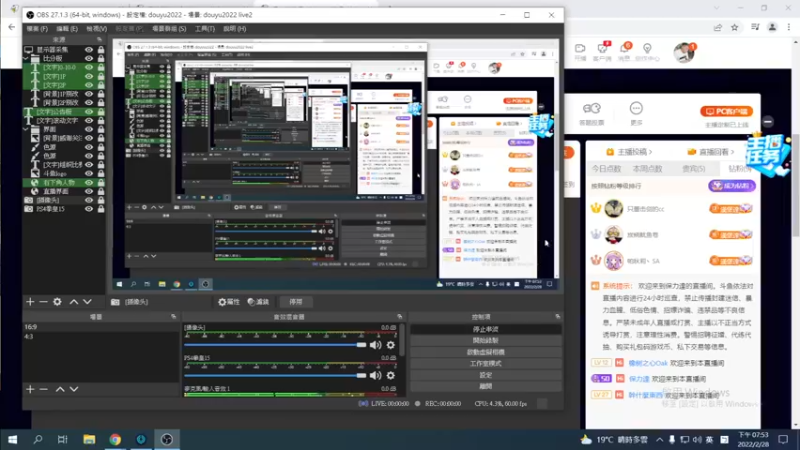
Task: Mute the [摄像头] mixer channel speaker icon
Action: coord(376,345)
